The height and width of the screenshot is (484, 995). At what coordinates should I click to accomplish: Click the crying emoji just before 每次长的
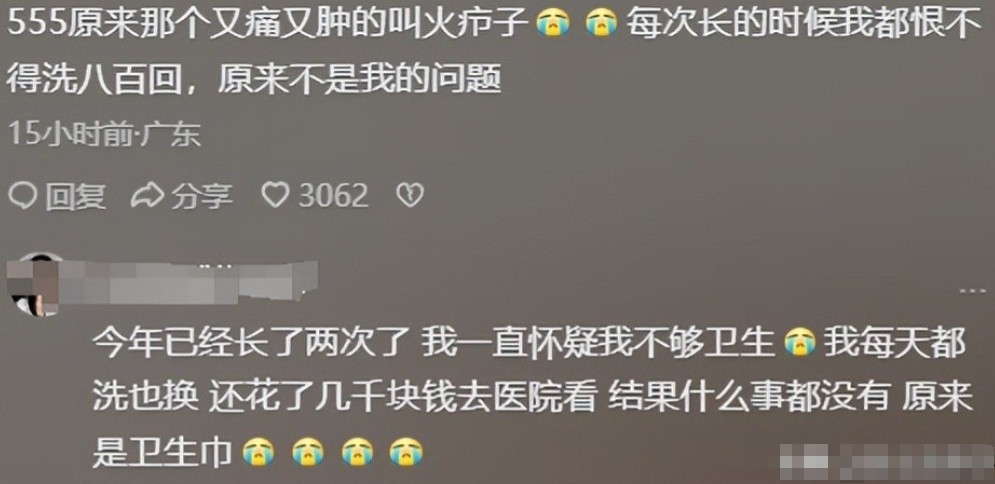pos(602,25)
